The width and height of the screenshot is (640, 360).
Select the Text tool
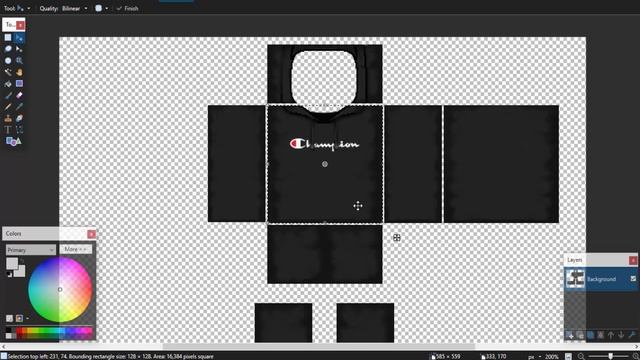pos(8,130)
